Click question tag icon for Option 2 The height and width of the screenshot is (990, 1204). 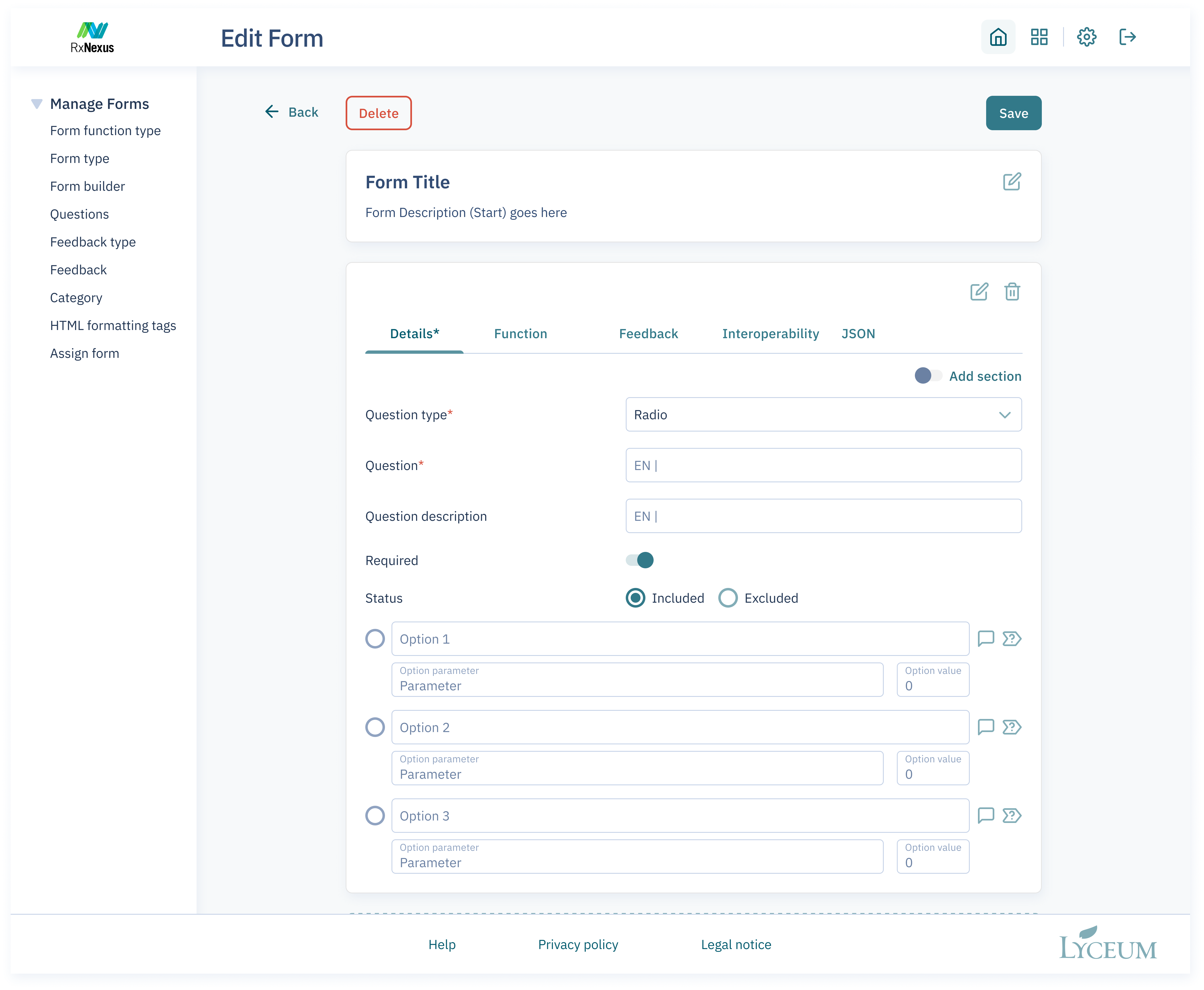click(1012, 727)
